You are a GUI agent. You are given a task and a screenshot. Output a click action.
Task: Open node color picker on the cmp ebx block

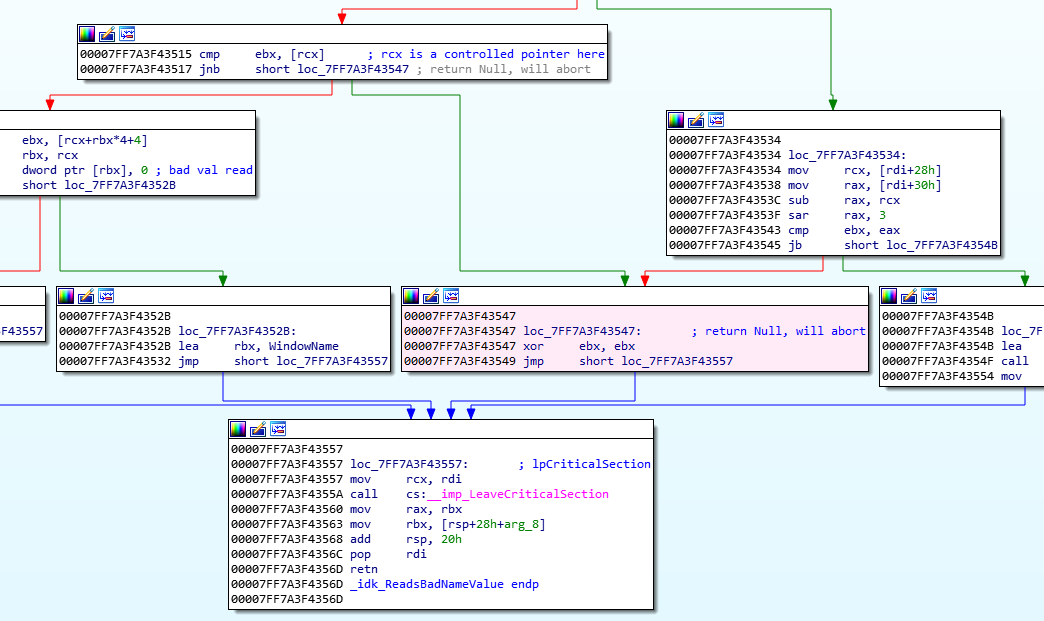(x=88, y=35)
